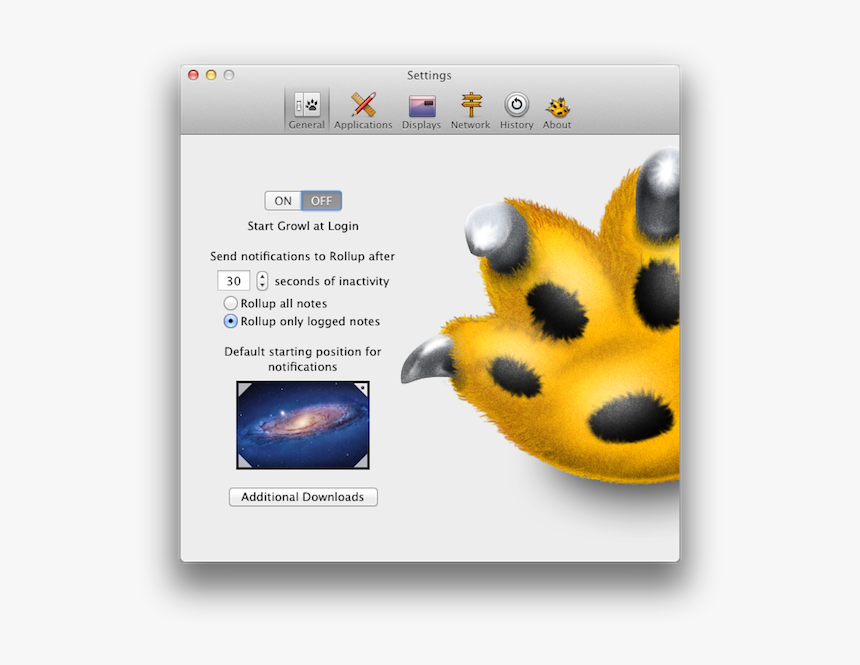Open the History settings pane
The image size is (860, 665).
516,105
